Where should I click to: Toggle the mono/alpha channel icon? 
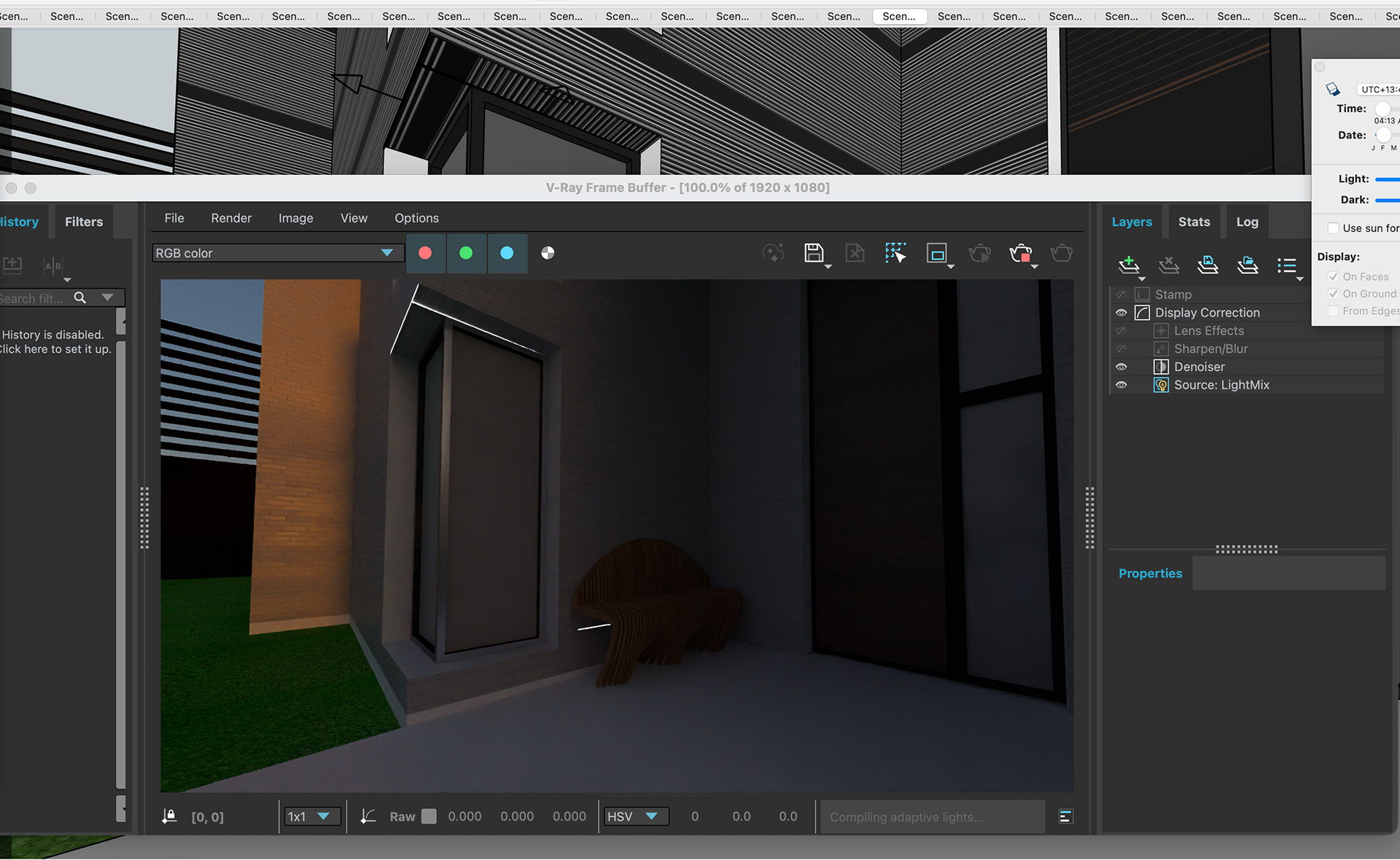click(x=548, y=253)
